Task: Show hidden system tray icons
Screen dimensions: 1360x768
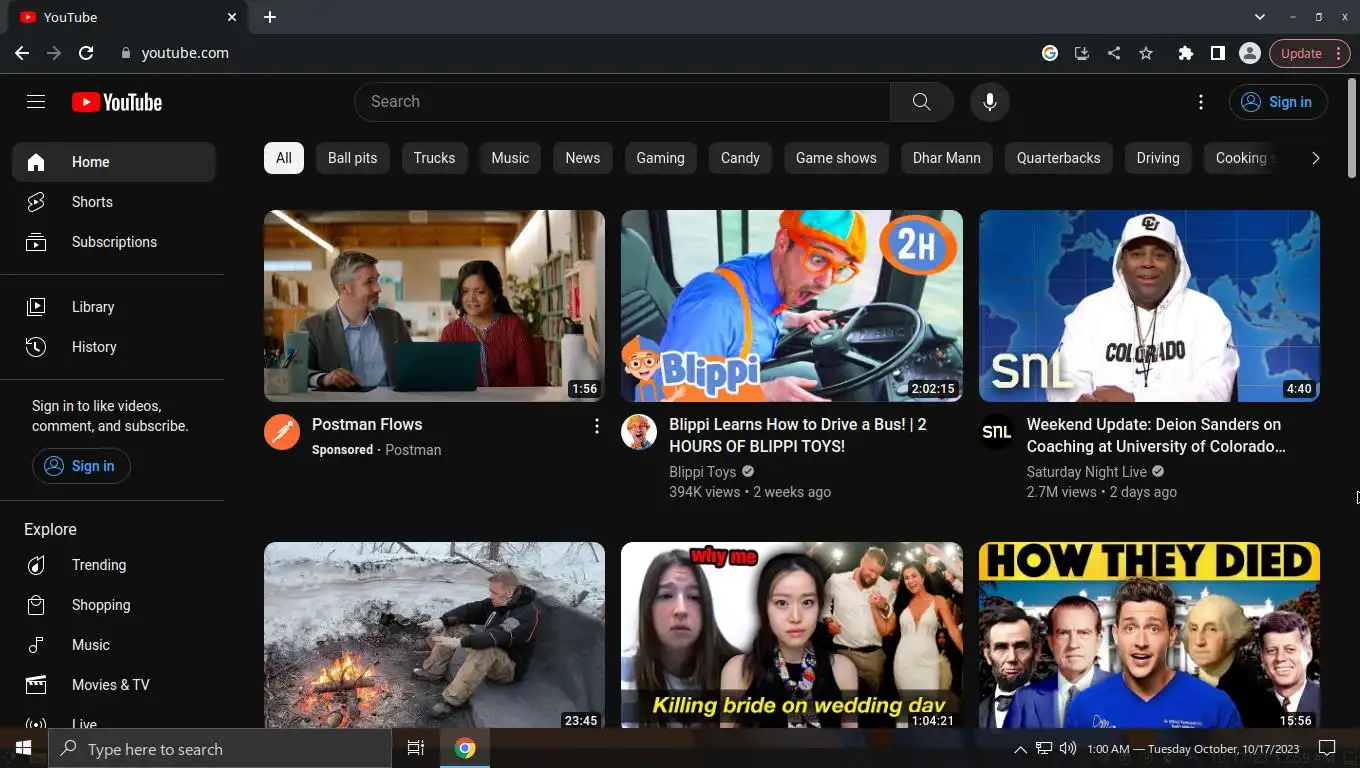Action: click(x=1020, y=749)
